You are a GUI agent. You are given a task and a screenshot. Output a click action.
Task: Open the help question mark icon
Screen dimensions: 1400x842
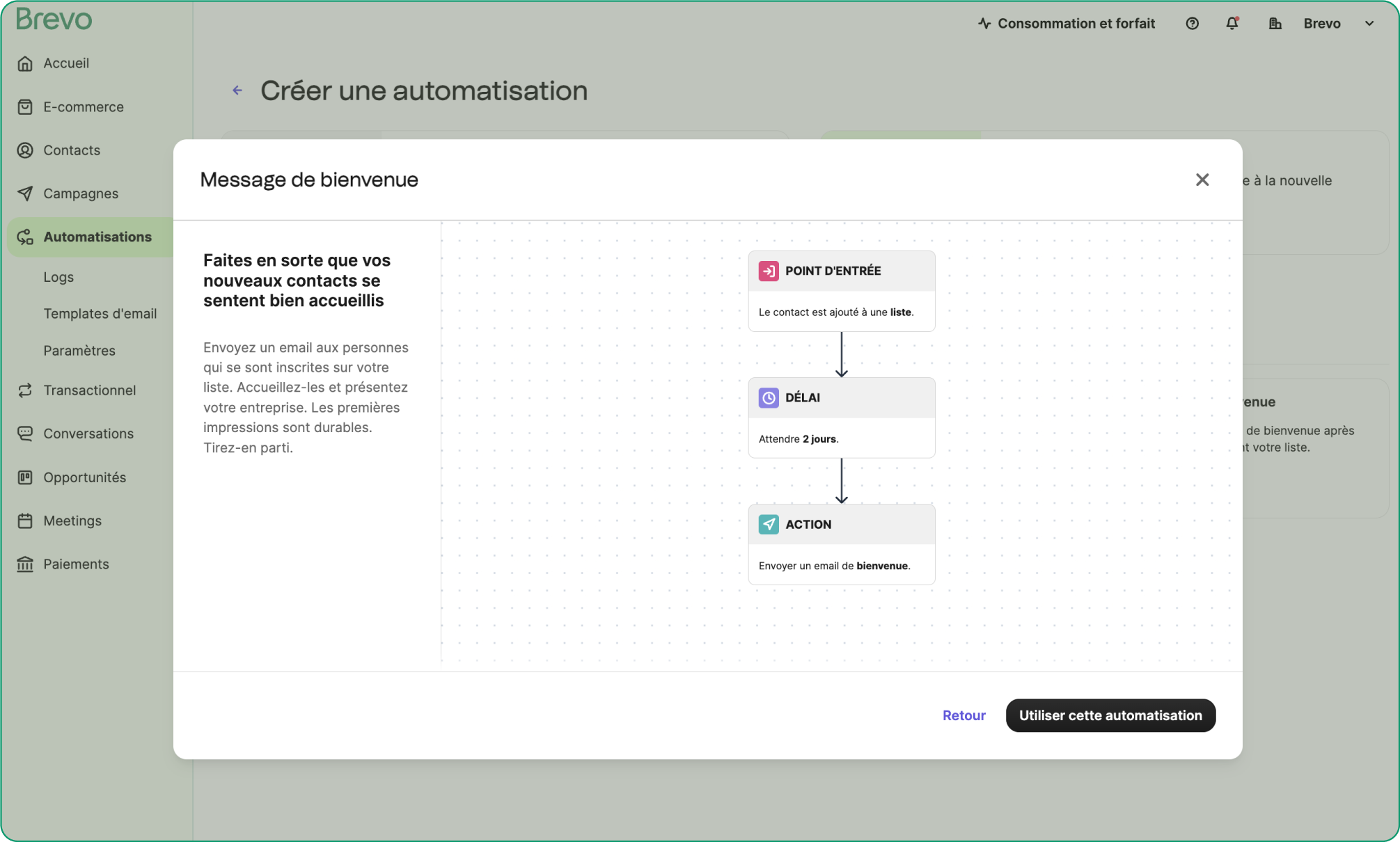click(1192, 24)
